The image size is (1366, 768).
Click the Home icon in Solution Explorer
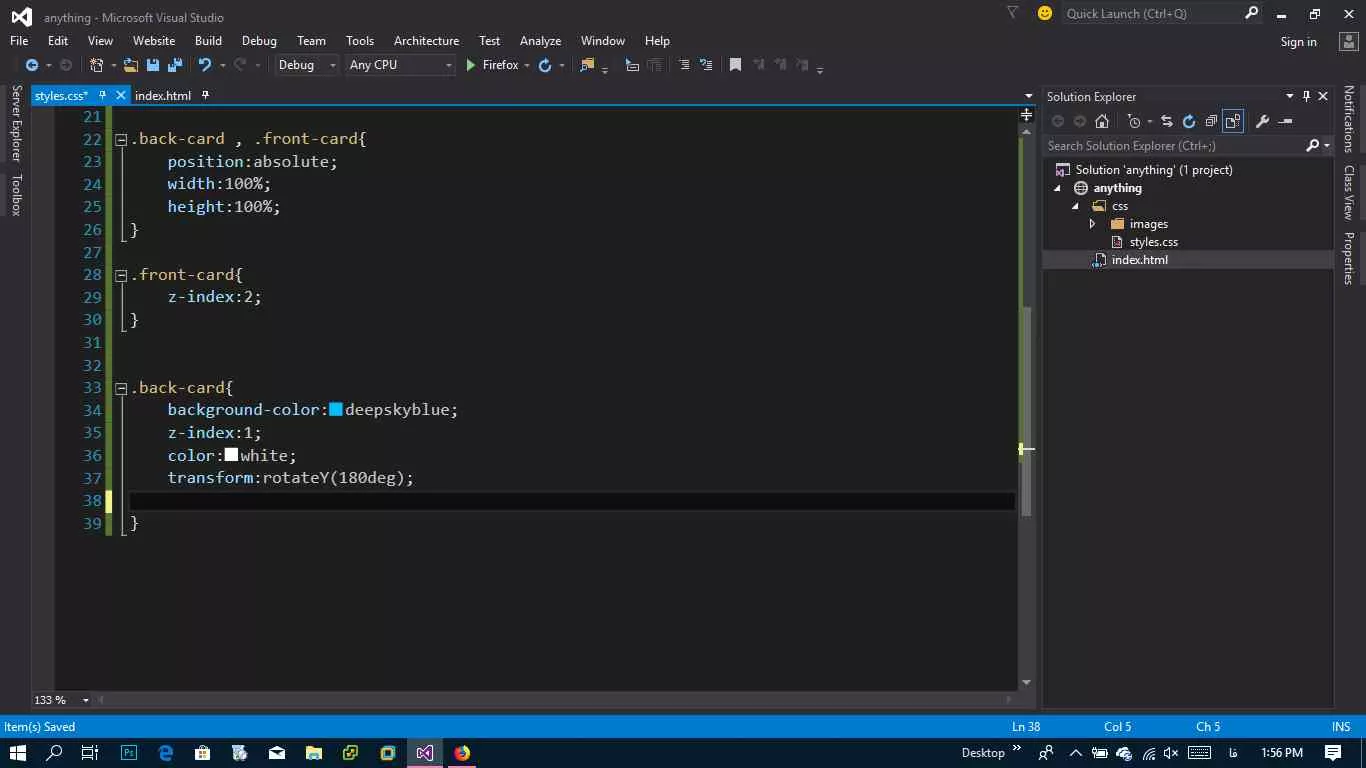[x=1102, y=121]
